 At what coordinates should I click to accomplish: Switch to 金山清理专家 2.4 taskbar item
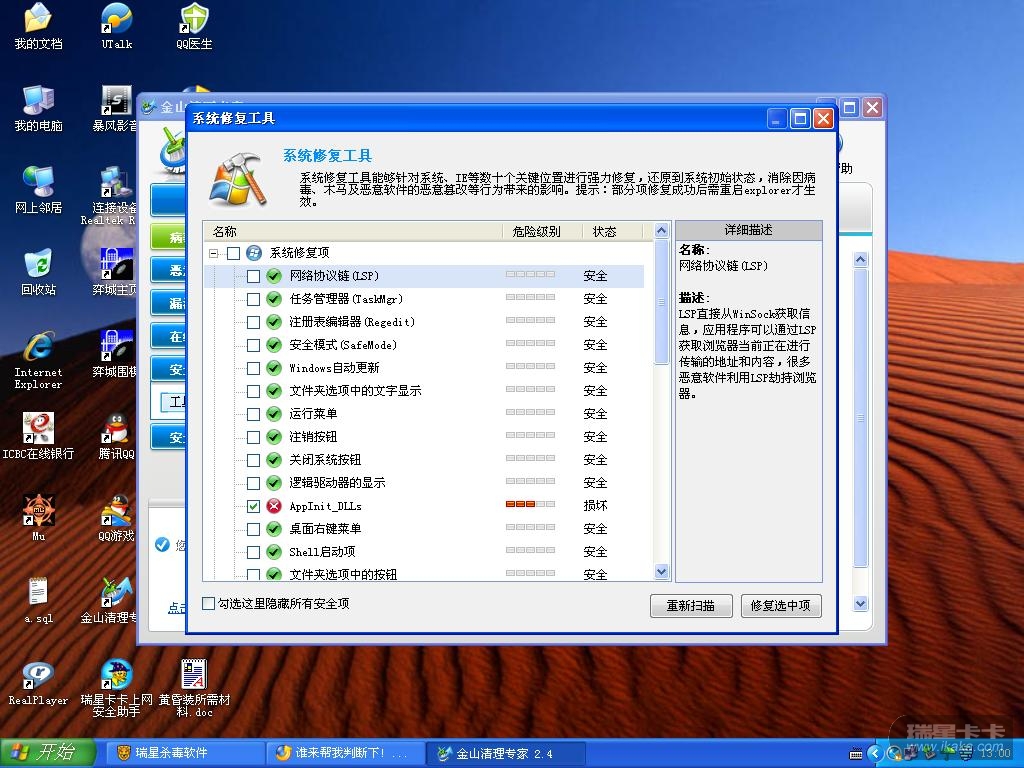[505, 753]
